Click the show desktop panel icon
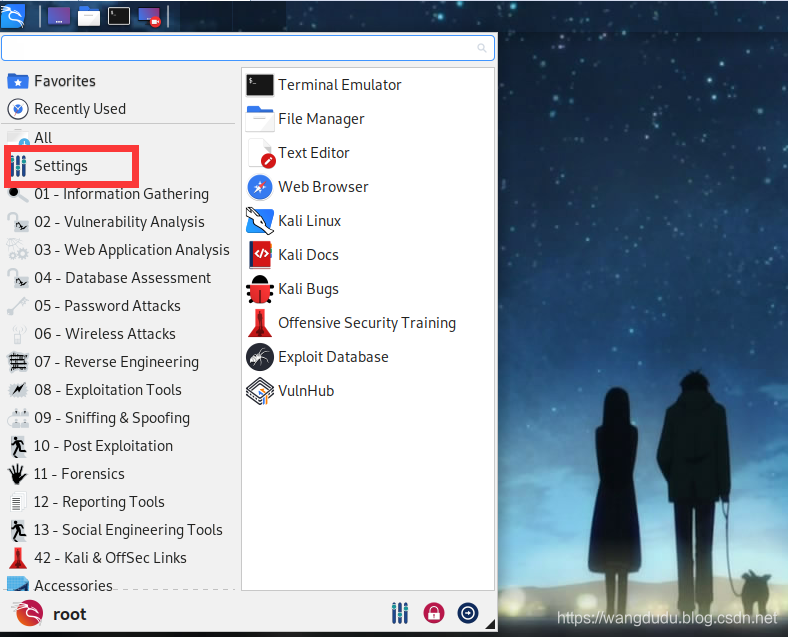The image size is (788, 637). coord(59,16)
